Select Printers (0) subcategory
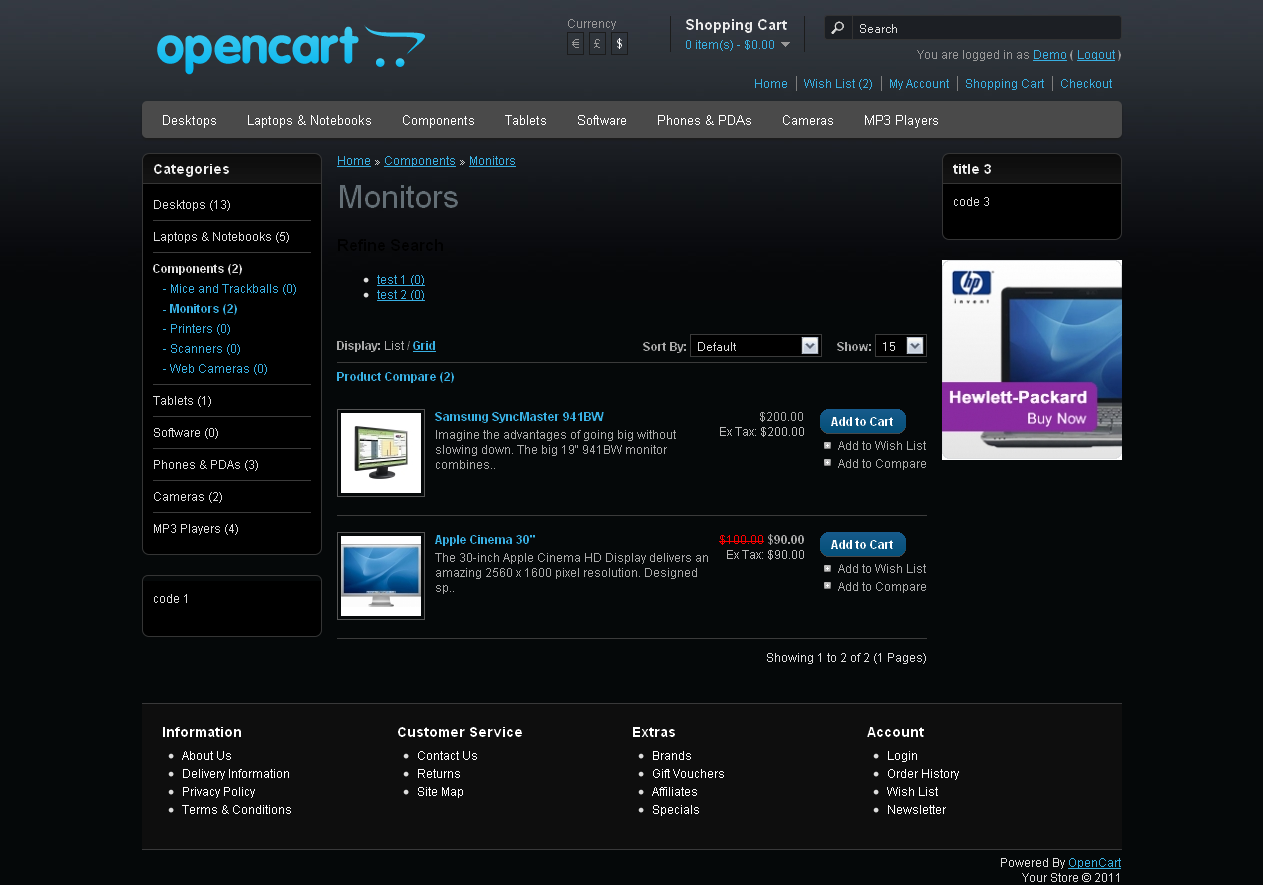1263x885 pixels. tap(200, 329)
